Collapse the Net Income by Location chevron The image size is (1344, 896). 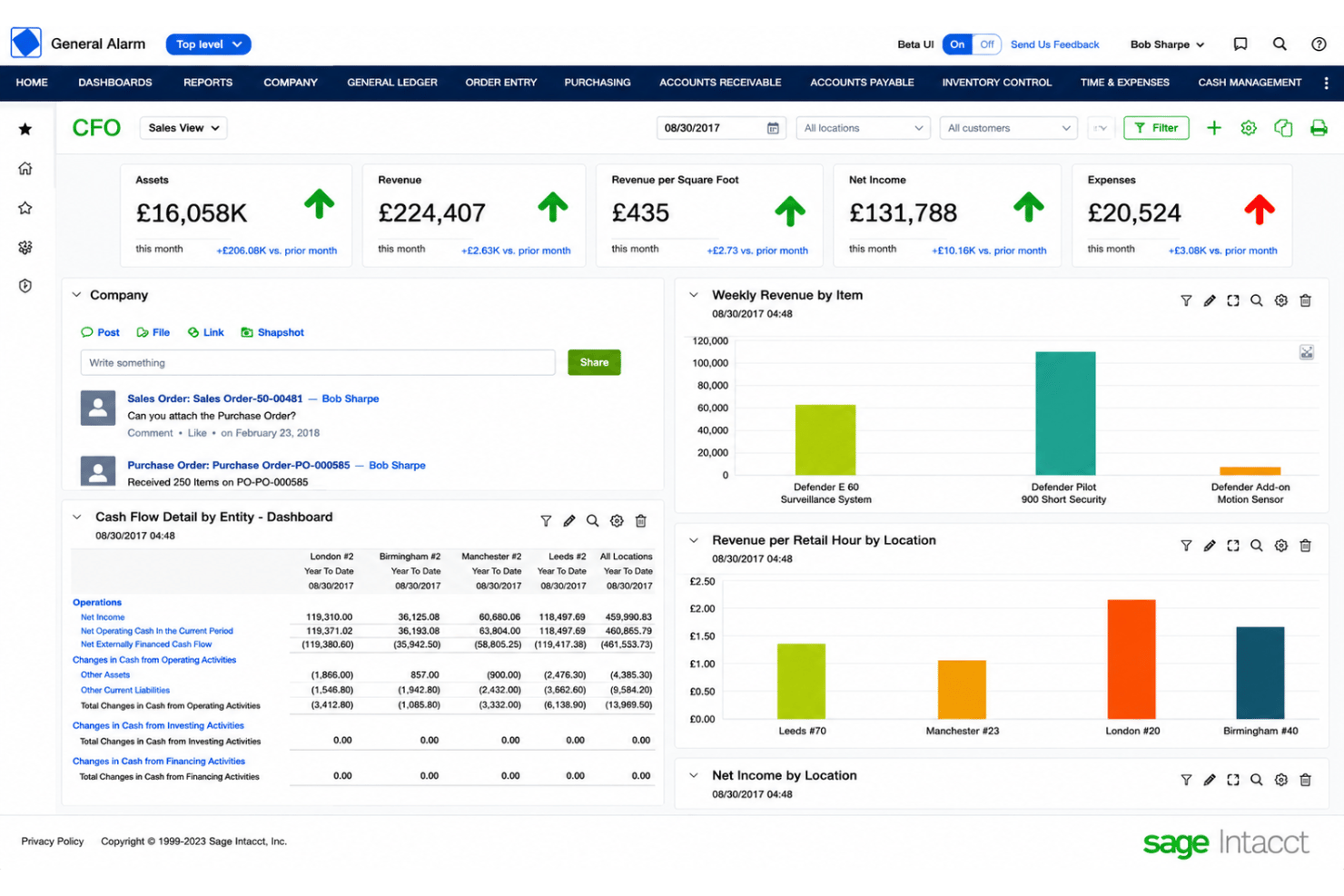tap(694, 775)
